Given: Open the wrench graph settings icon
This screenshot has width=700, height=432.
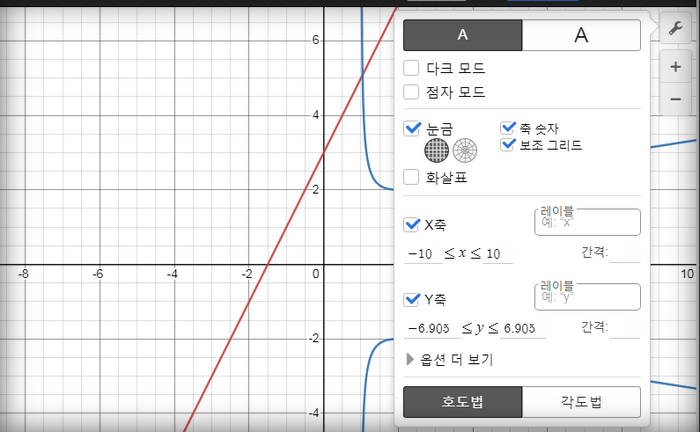Looking at the screenshot, I should coord(675,28).
